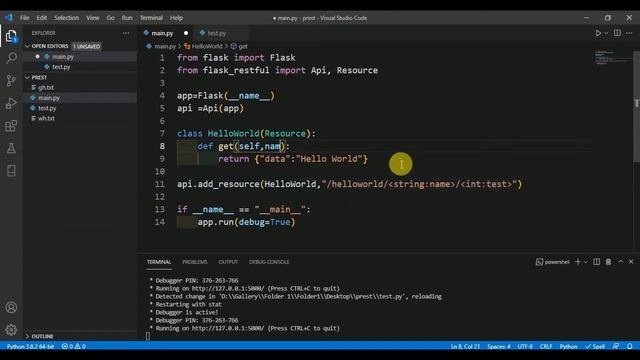Open the Accounts icon
The width and height of the screenshot is (640, 360).
click(x=11, y=307)
